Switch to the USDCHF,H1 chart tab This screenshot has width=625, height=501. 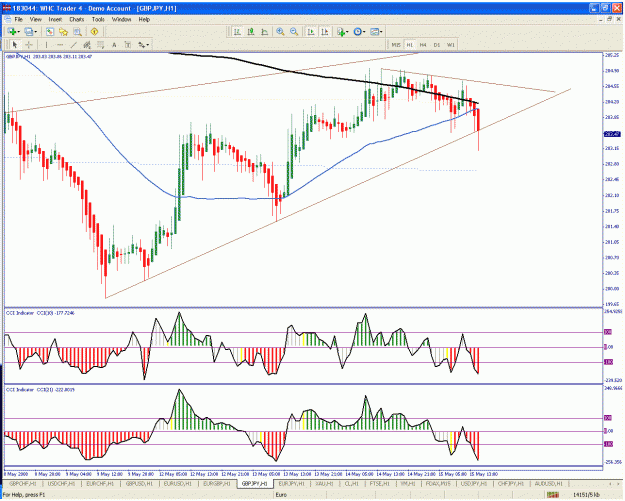61,483
